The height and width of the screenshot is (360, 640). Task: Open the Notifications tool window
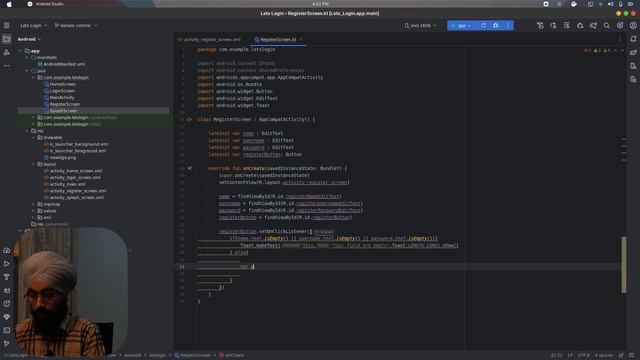pos(633,39)
